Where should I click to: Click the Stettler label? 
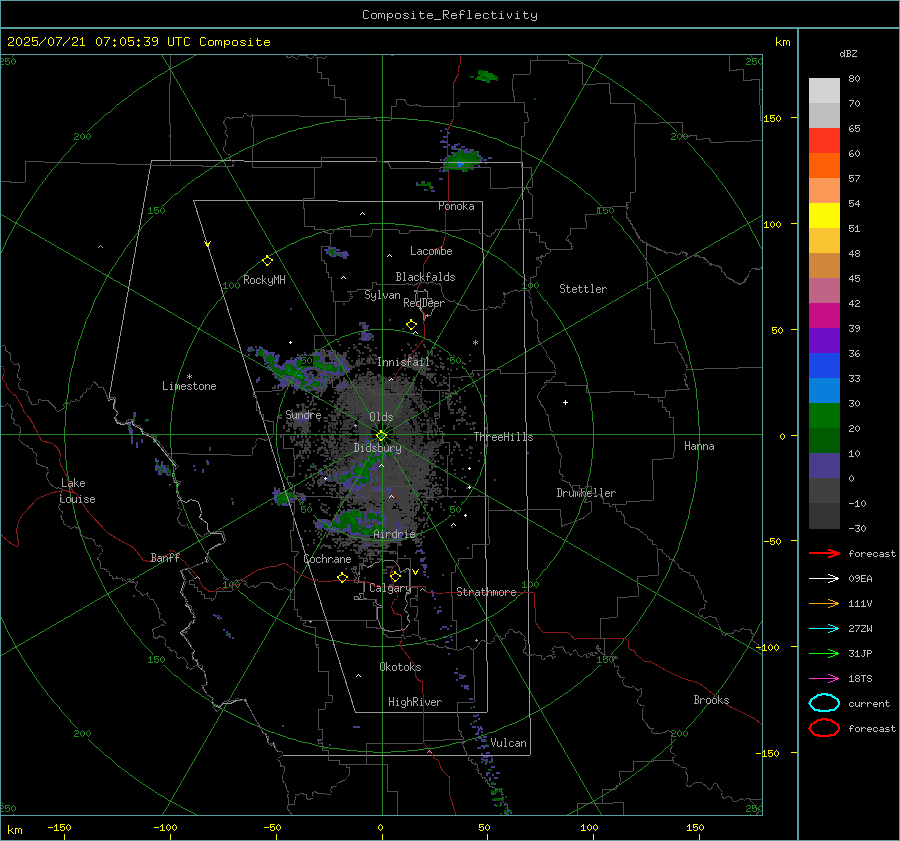tap(583, 289)
